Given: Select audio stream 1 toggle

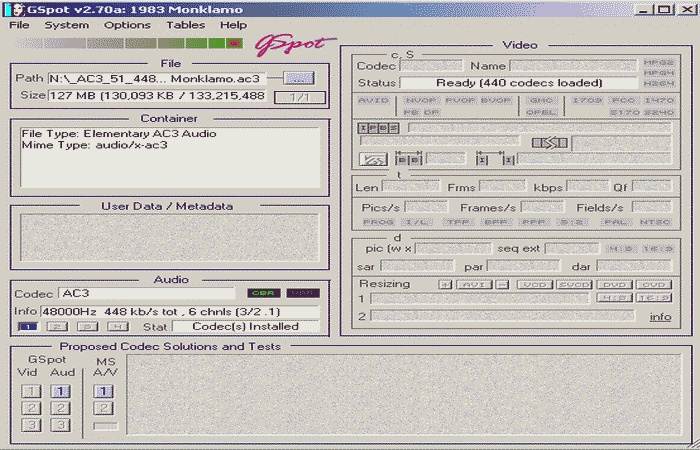Looking at the screenshot, I should (29, 326).
